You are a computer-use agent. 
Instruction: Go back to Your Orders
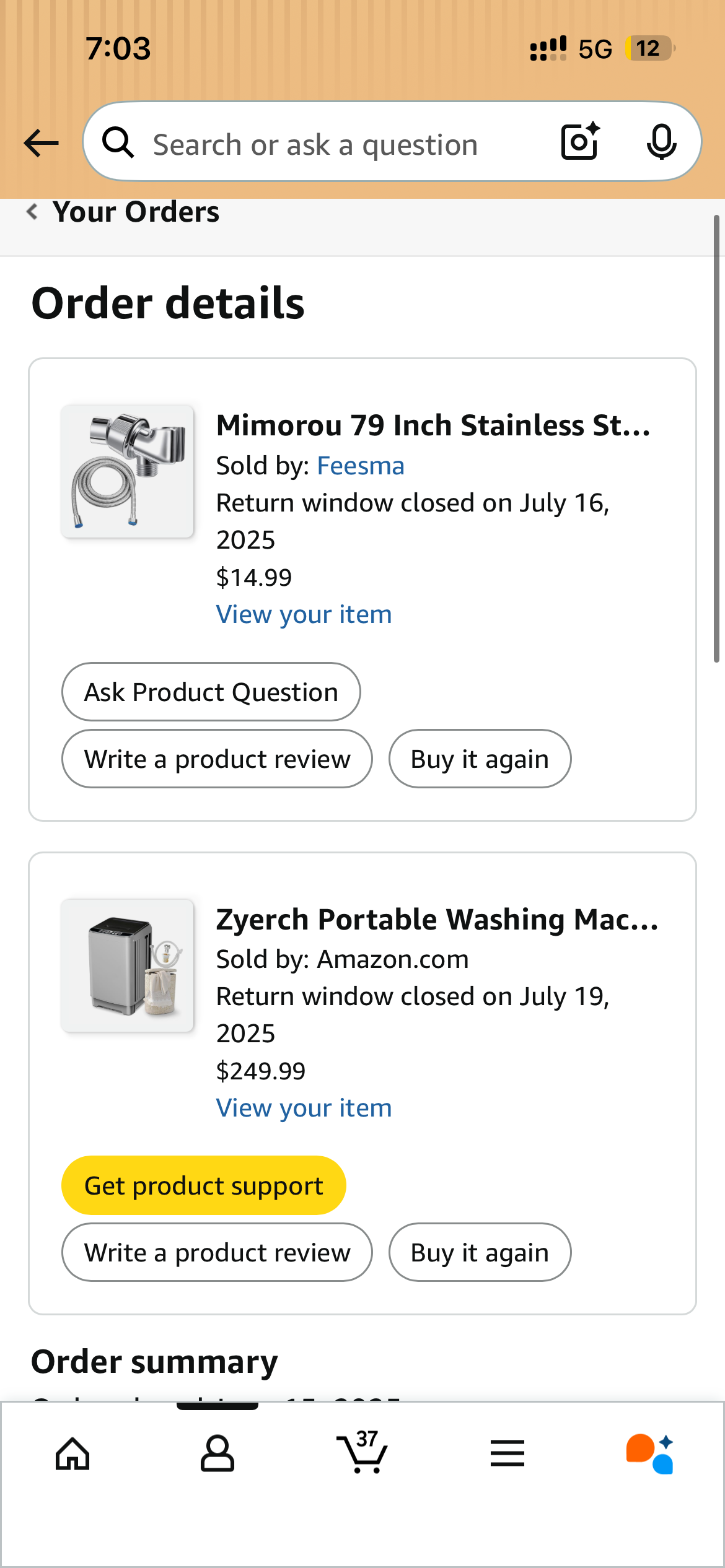pos(124,212)
